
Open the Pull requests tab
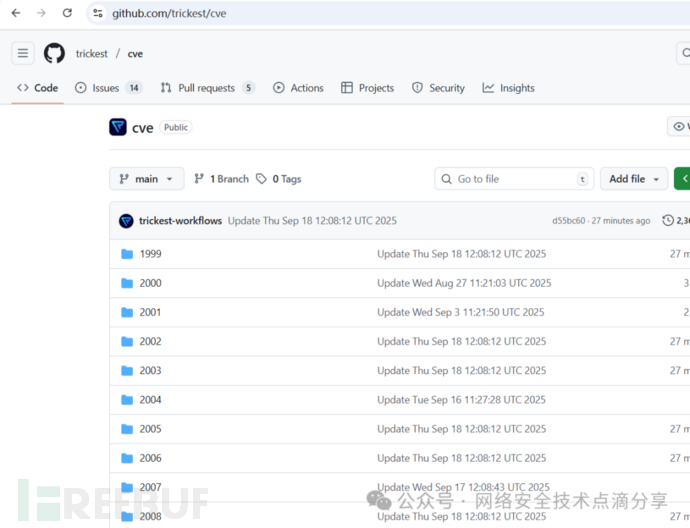click(x=206, y=88)
